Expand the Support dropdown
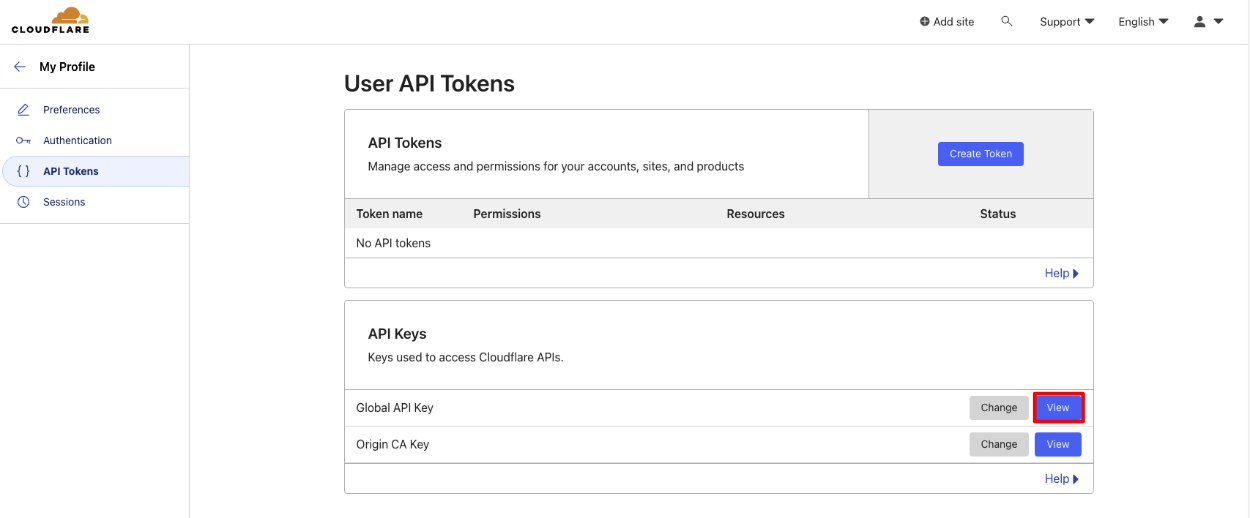 coord(1067,22)
